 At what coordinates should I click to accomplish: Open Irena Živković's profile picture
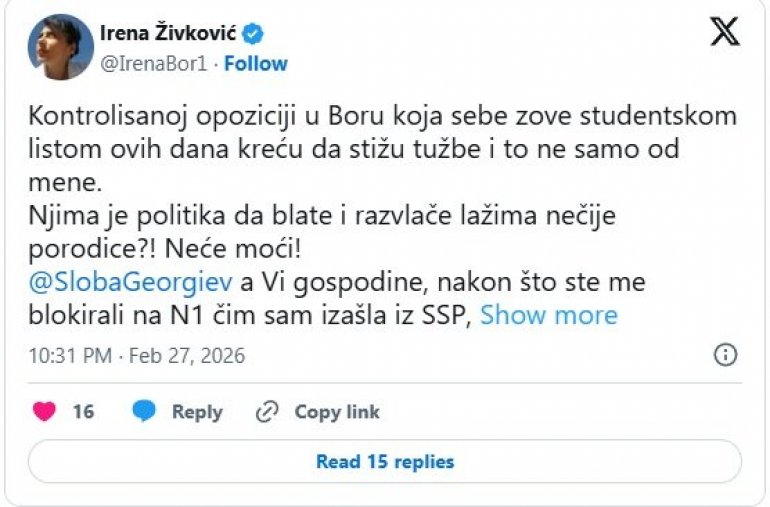(61, 47)
